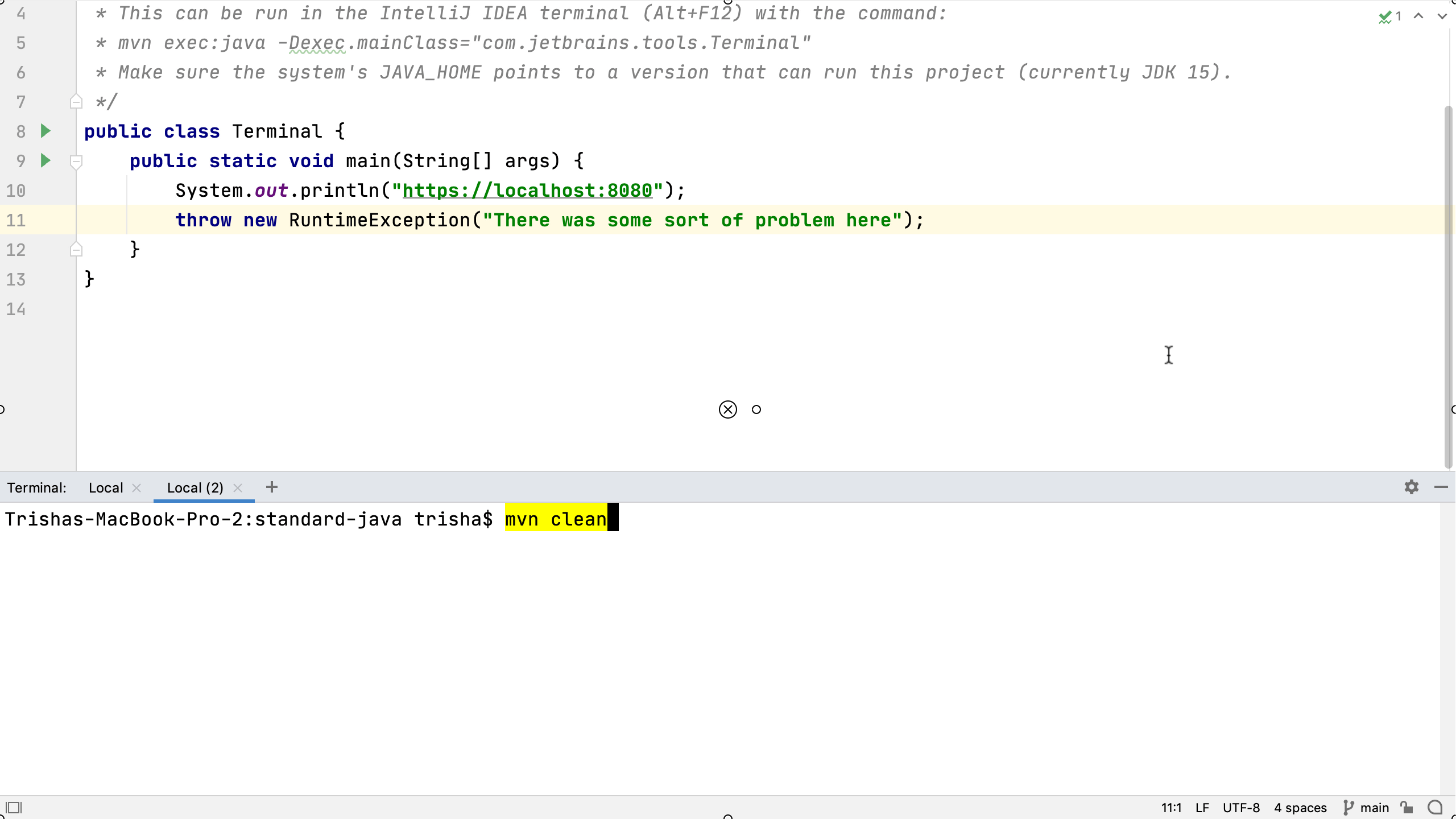Image resolution: width=1456 pixels, height=819 pixels.
Task: Toggle fold marker at method closing brace
Action: click(x=76, y=250)
